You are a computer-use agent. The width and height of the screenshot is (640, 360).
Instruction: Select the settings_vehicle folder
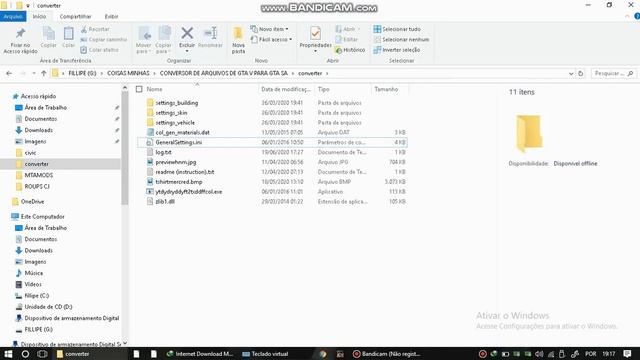tap(175, 122)
